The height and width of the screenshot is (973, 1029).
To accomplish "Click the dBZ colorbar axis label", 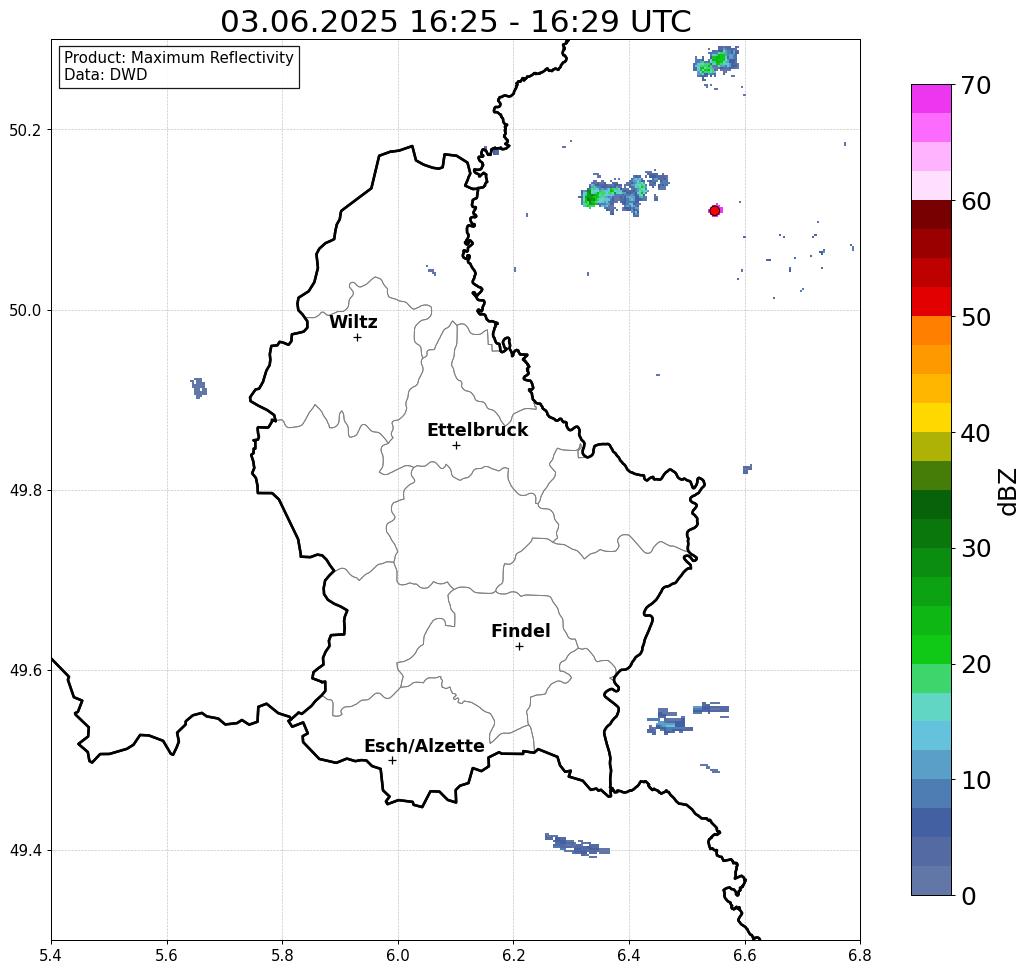I will click(1008, 491).
